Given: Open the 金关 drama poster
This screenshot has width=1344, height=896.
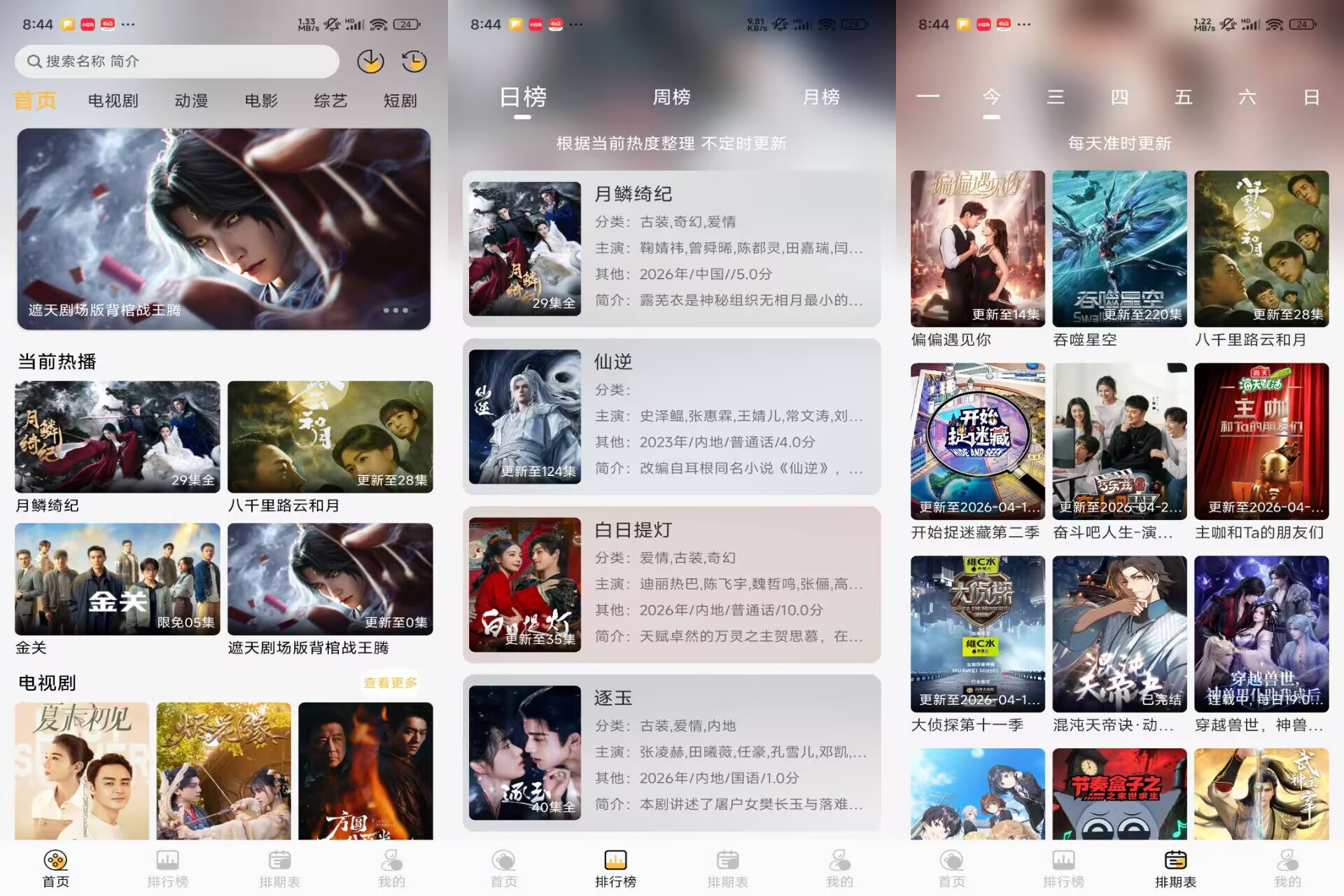Looking at the screenshot, I should coord(117,580).
